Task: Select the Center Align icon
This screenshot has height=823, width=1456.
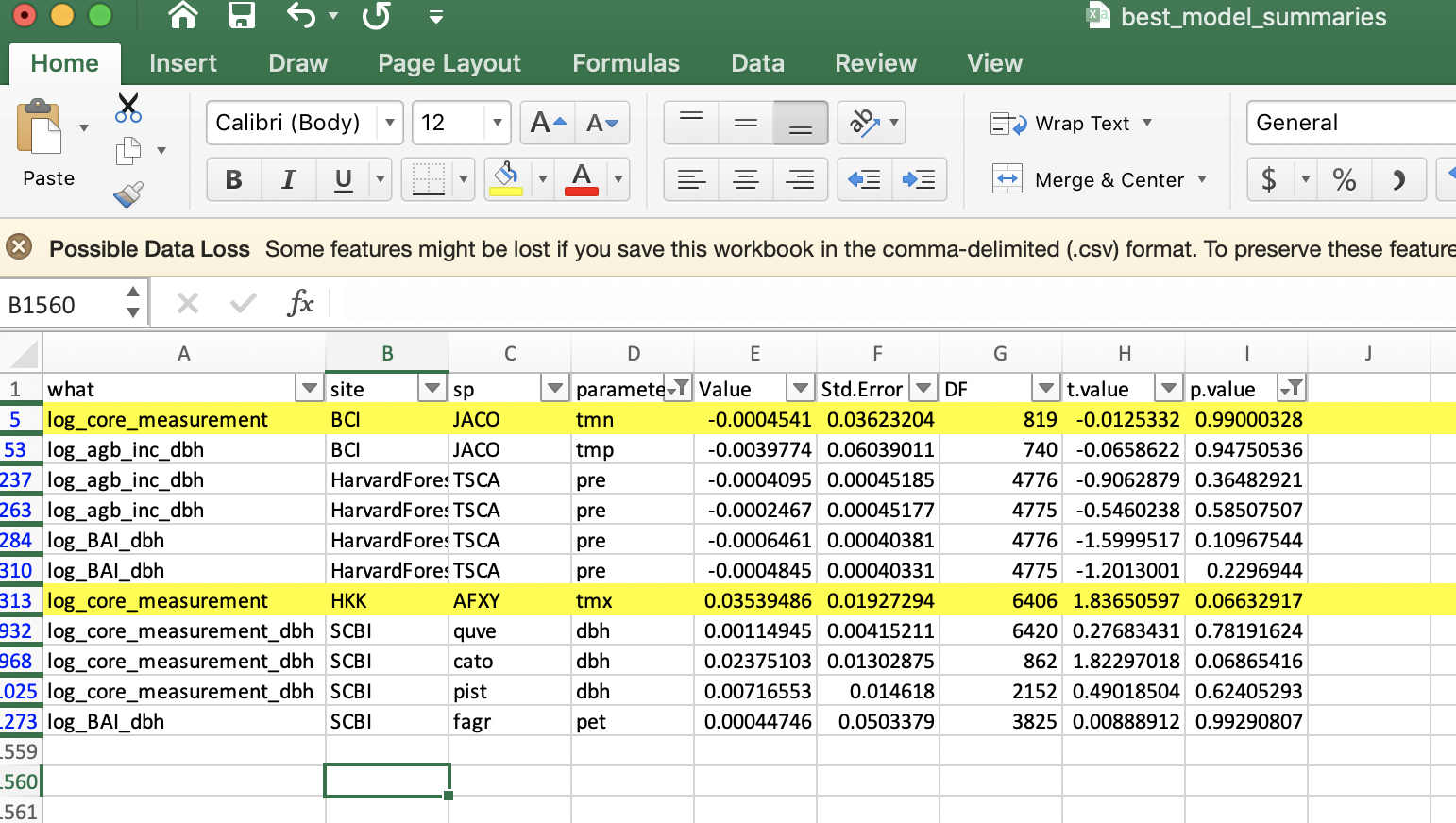Action: [746, 179]
